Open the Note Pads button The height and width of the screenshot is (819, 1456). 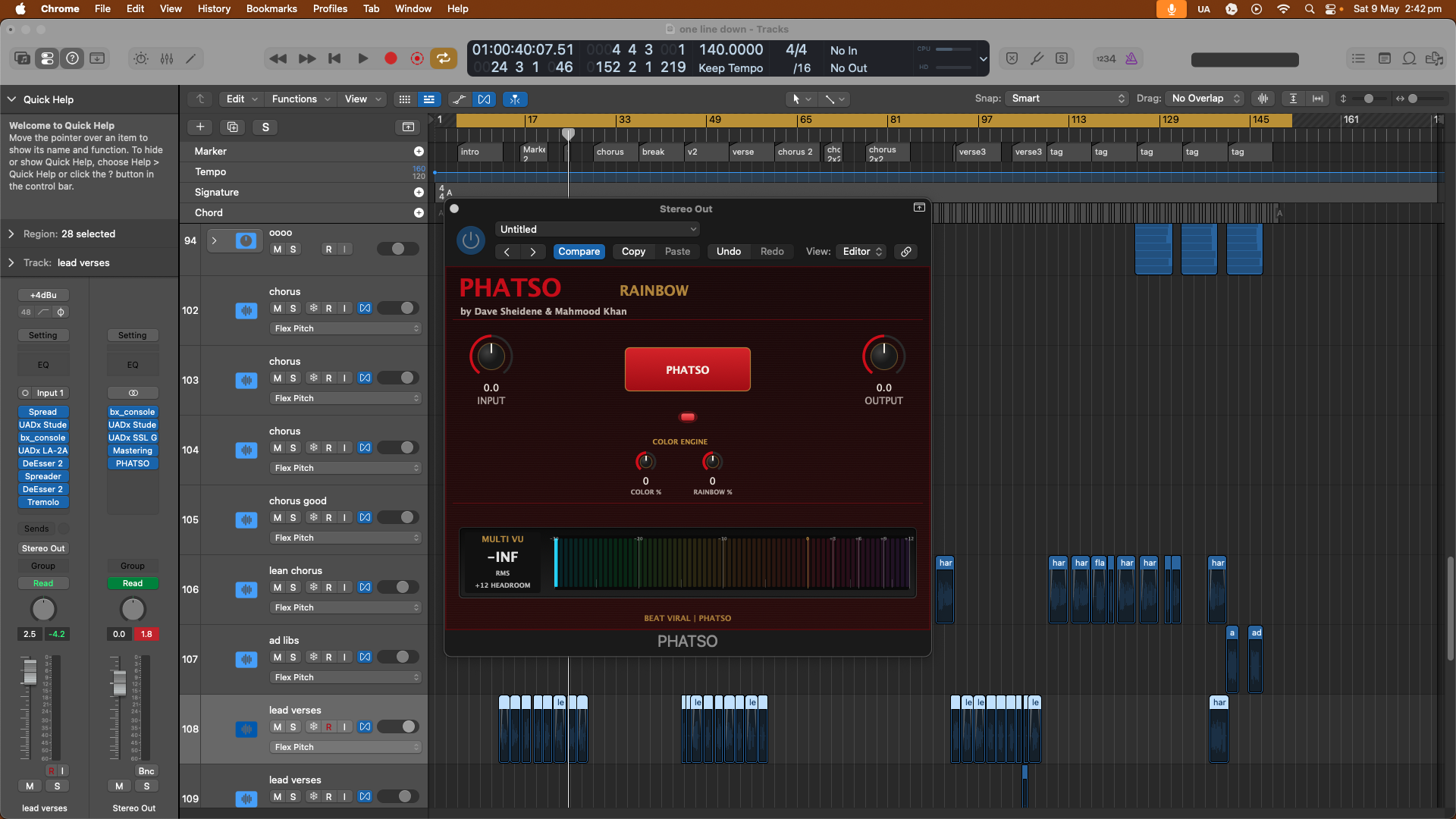pyautogui.click(x=1384, y=58)
